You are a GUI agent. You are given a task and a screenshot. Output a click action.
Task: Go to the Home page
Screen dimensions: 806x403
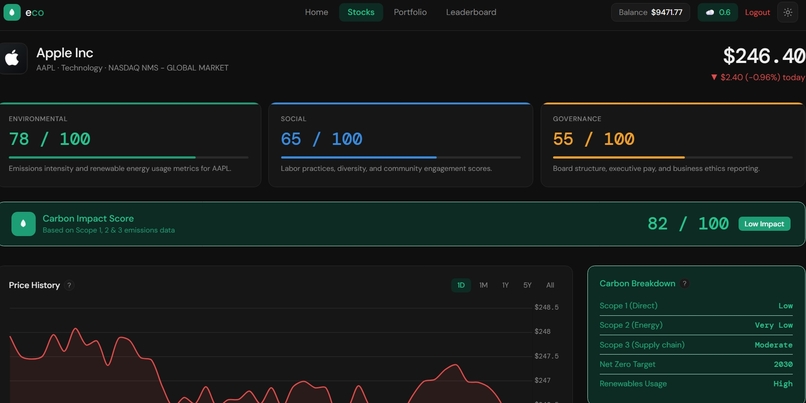(x=316, y=12)
